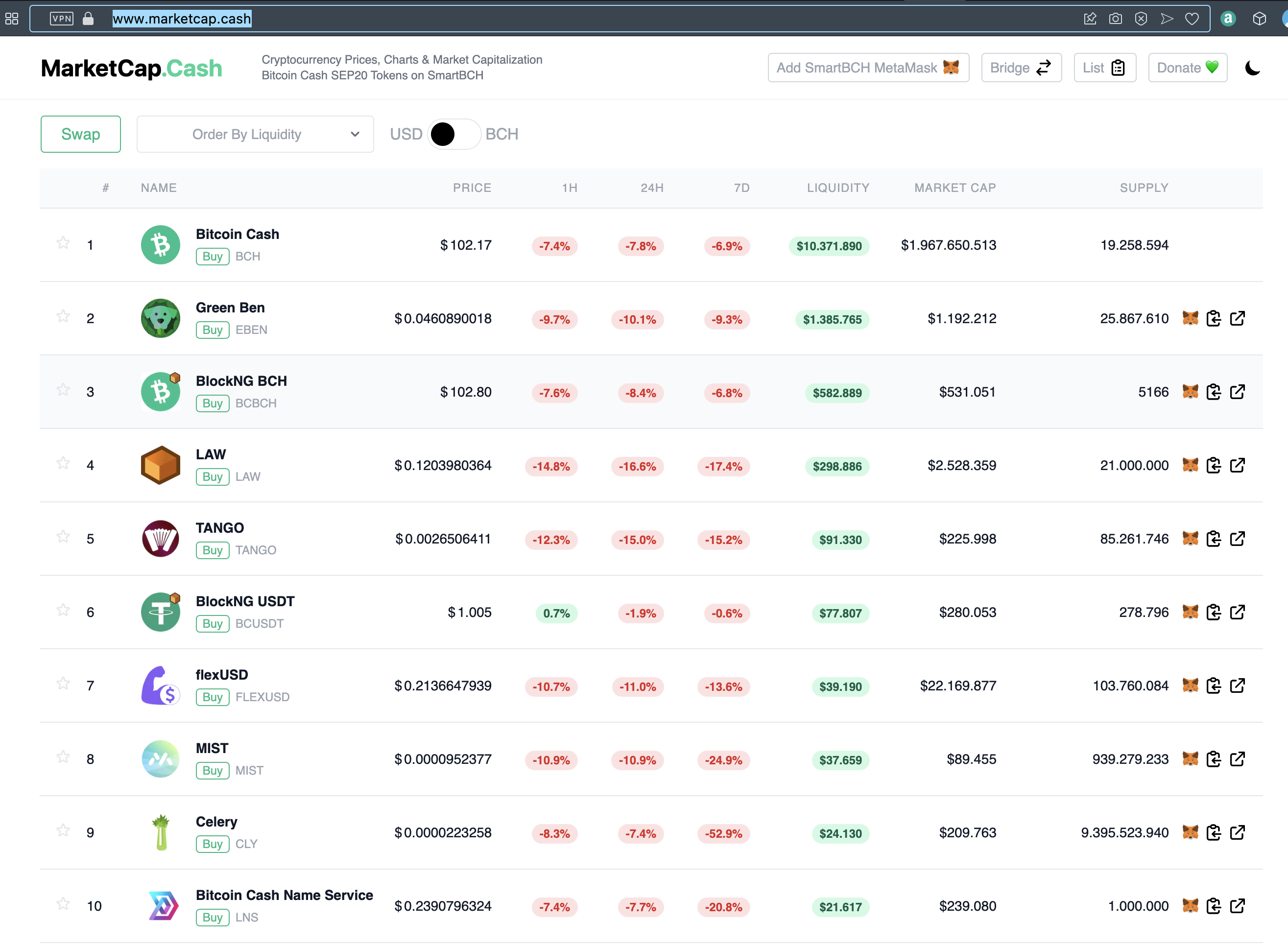This screenshot has height=945, width=1288.
Task: Click the List button
Action: tap(1105, 68)
